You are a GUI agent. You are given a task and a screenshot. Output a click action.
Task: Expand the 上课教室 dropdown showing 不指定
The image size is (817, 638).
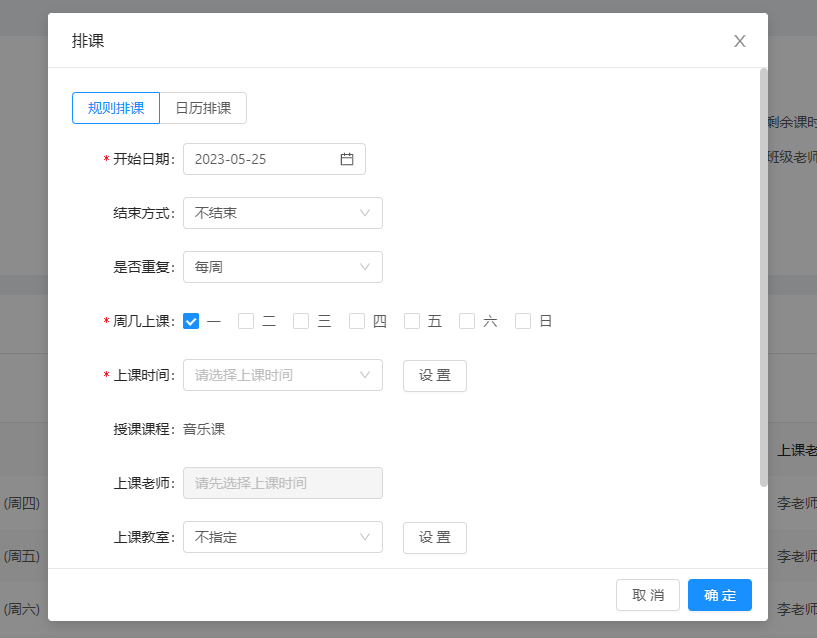click(x=283, y=537)
